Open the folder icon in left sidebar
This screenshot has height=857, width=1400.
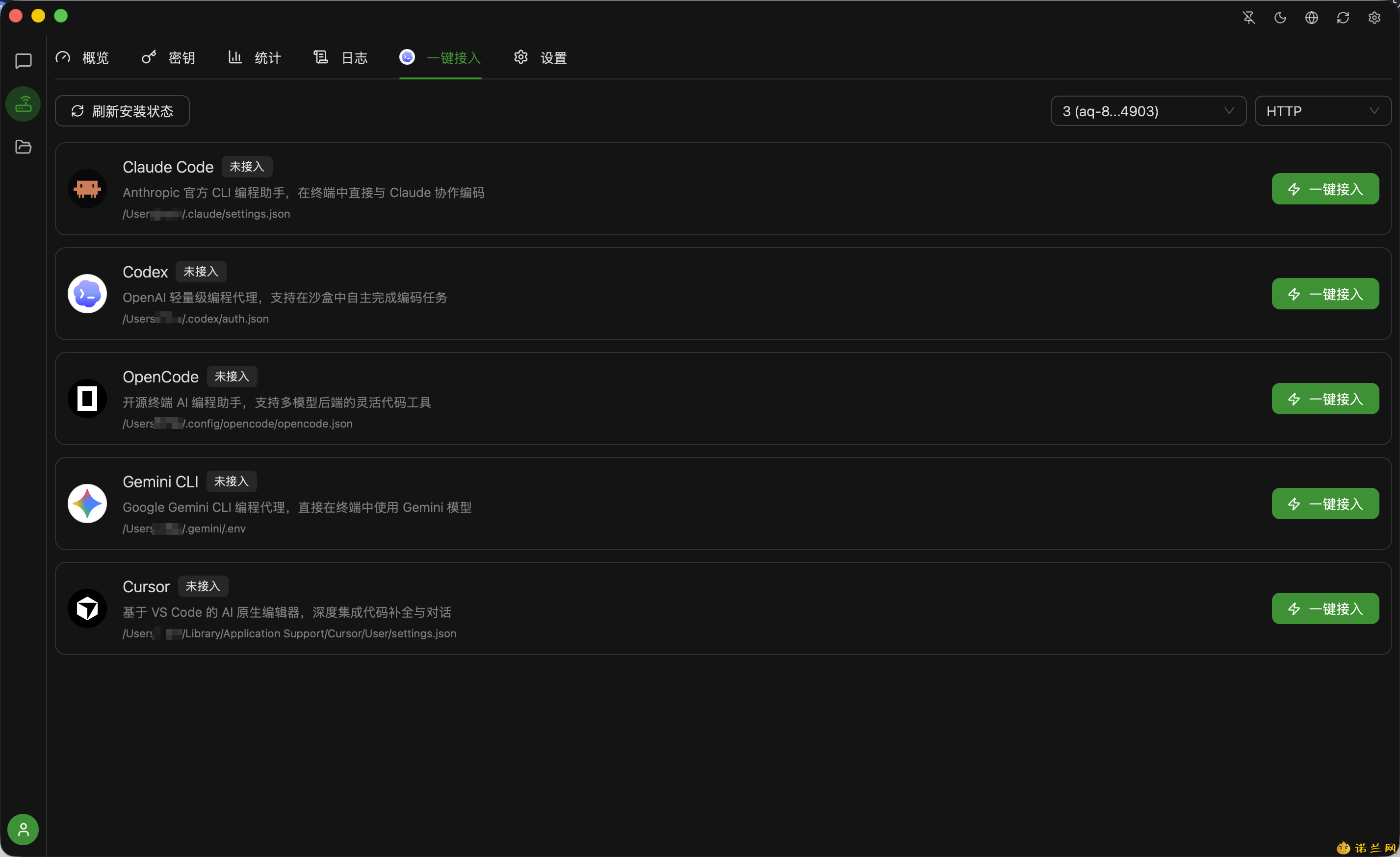pos(23,147)
